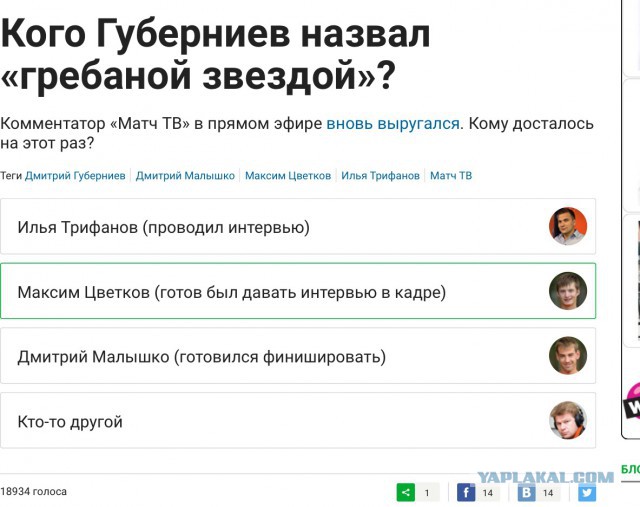
Task: Open tag Максим Цветков
Action: click(x=288, y=176)
